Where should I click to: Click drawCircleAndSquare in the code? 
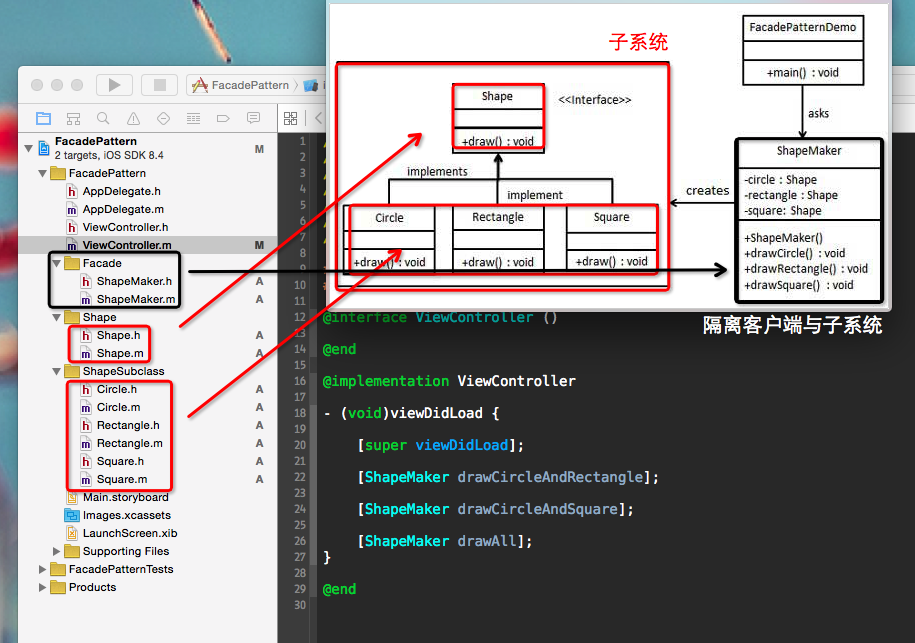click(537, 509)
